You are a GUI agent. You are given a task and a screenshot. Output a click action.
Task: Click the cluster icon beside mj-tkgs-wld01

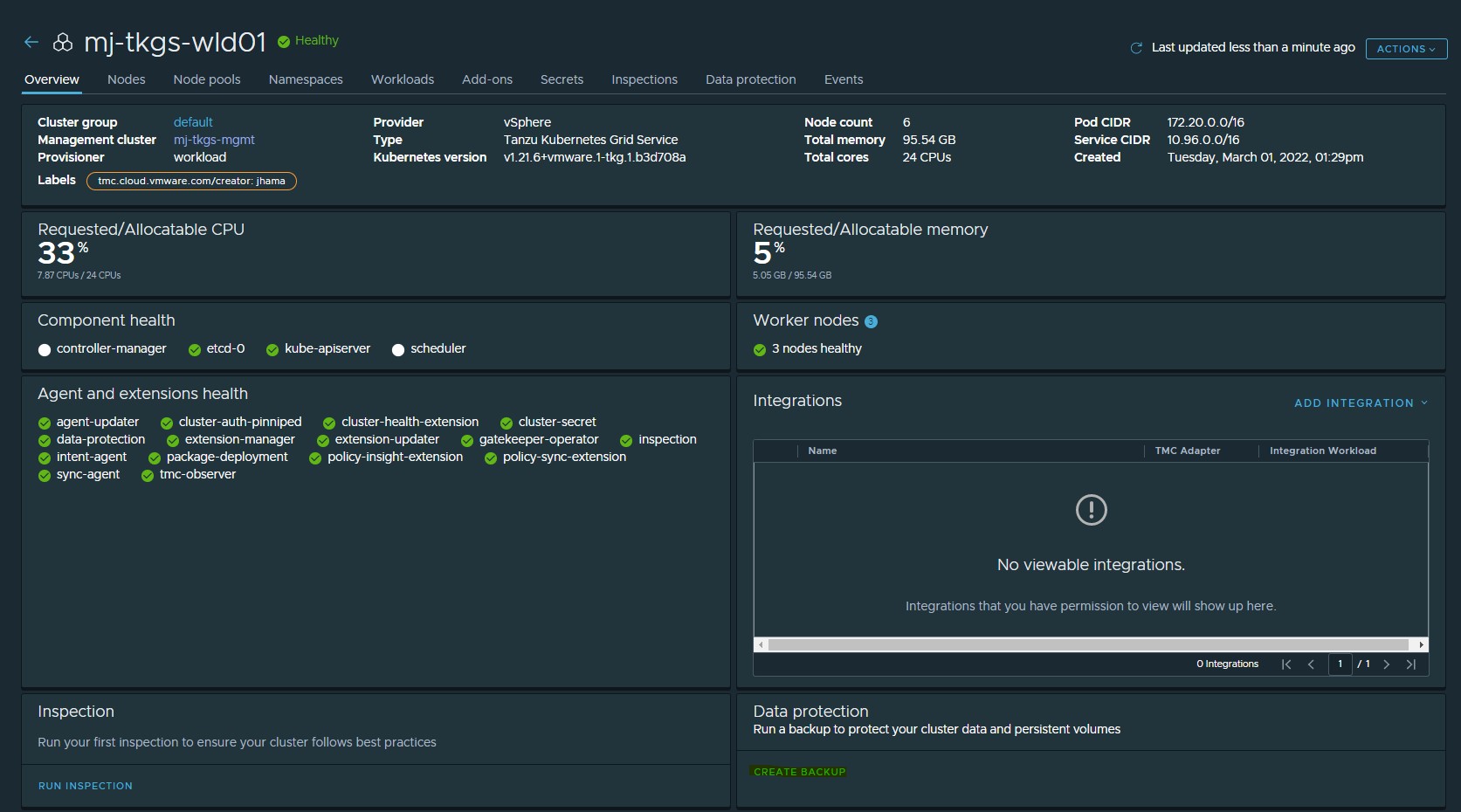point(63,42)
